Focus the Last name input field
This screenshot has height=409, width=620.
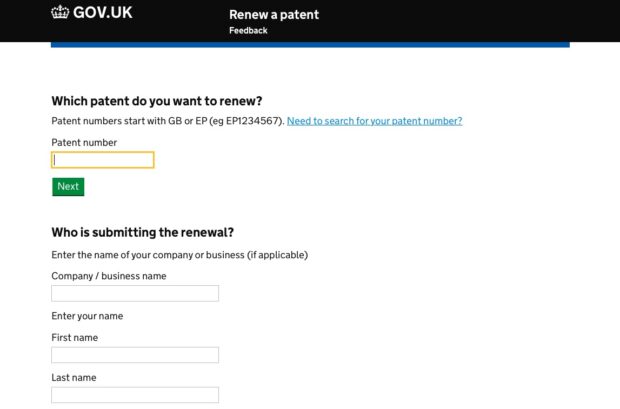click(135, 395)
